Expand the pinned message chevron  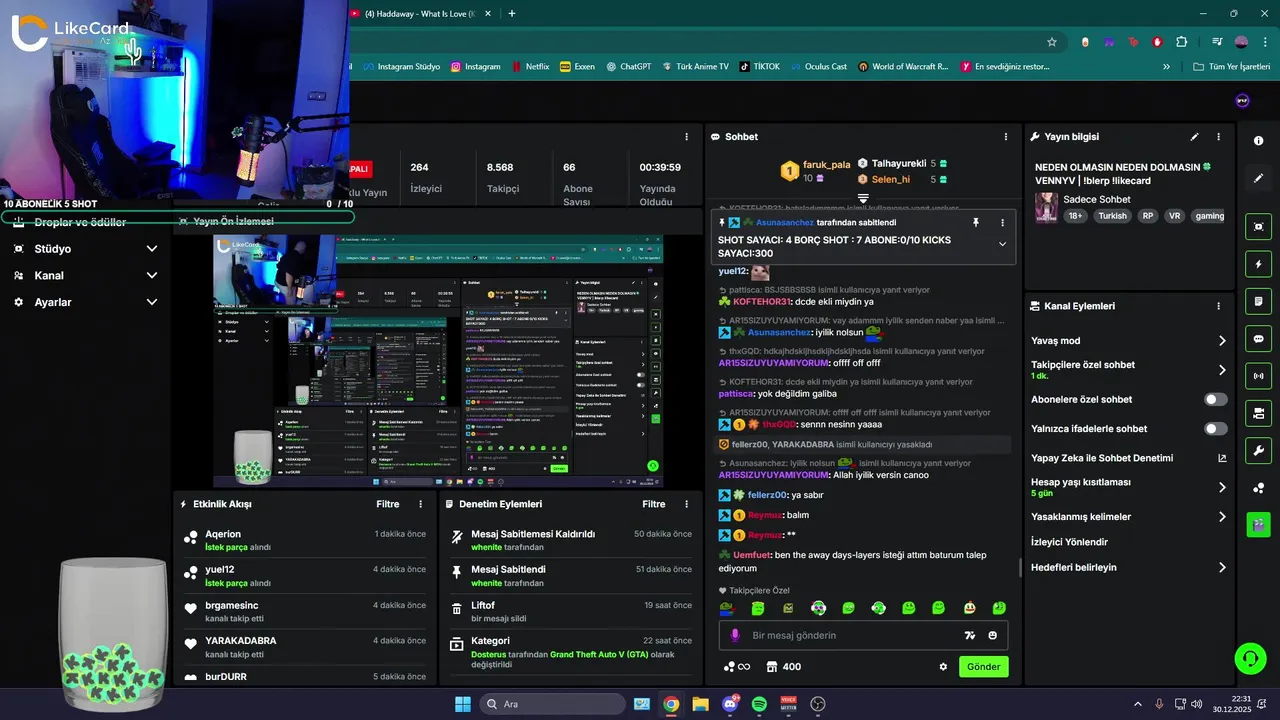1002,244
